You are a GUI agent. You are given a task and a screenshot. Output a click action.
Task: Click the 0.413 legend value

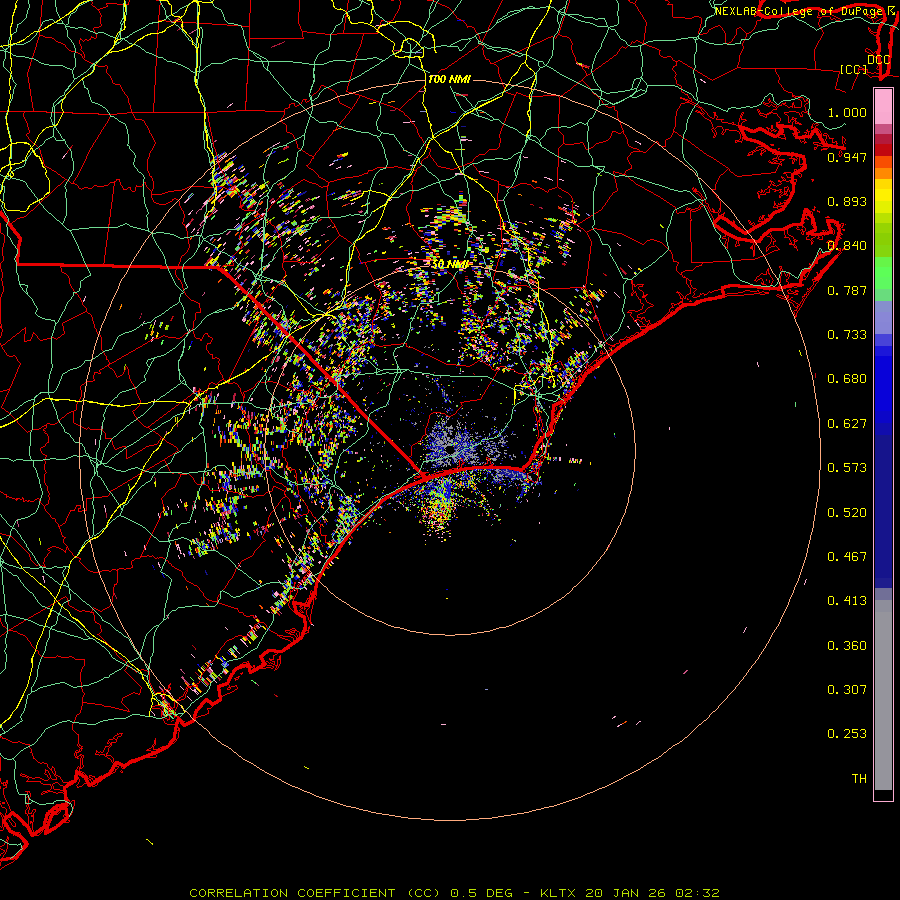[x=847, y=600]
